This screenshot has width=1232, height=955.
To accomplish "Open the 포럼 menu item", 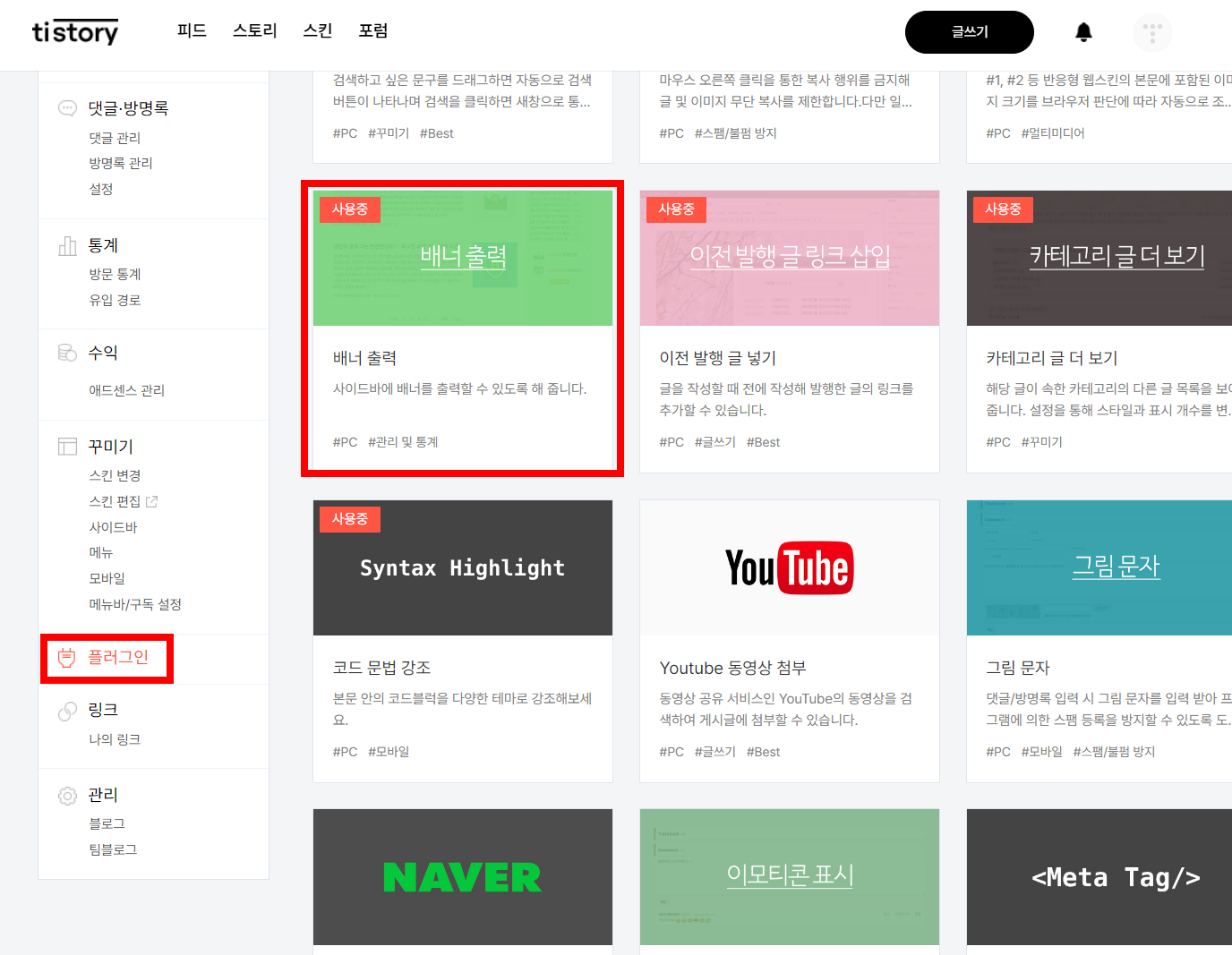I will (373, 30).
